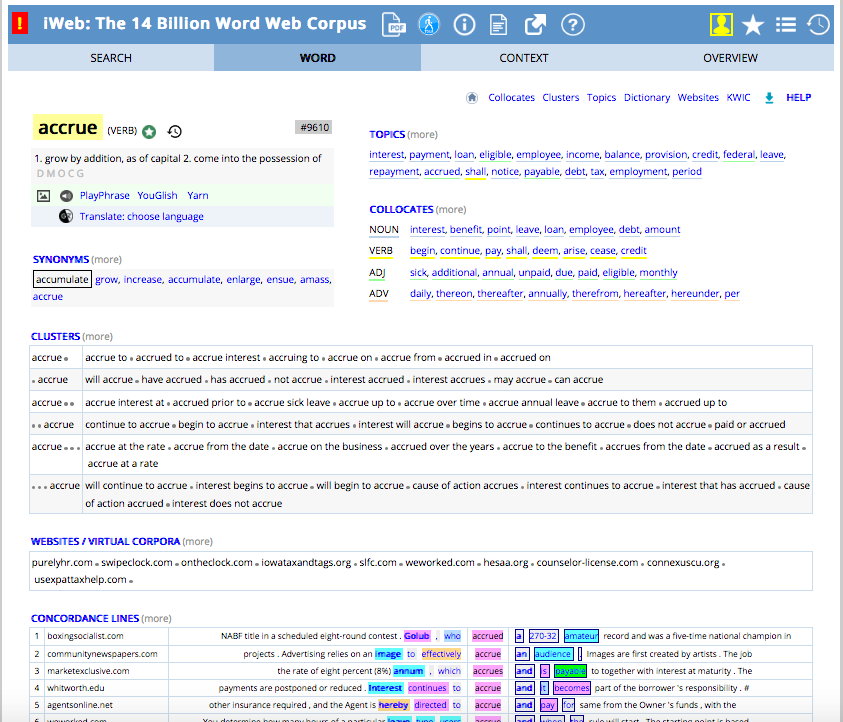Click the website weworked.com in websites list
This screenshot has width=843, height=722.
click(440, 562)
